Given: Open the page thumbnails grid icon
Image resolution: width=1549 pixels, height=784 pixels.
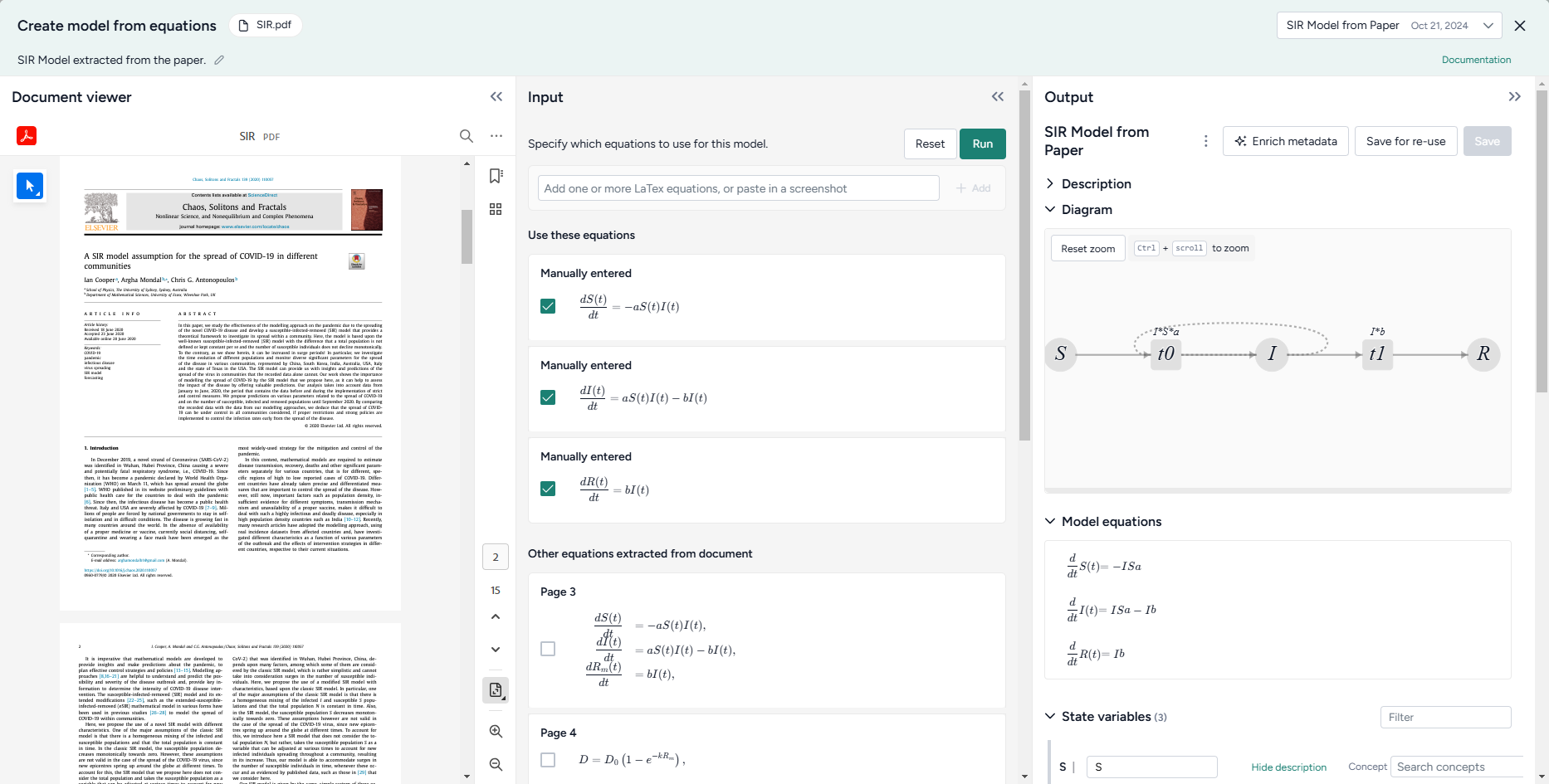Looking at the screenshot, I should pyautogui.click(x=496, y=210).
